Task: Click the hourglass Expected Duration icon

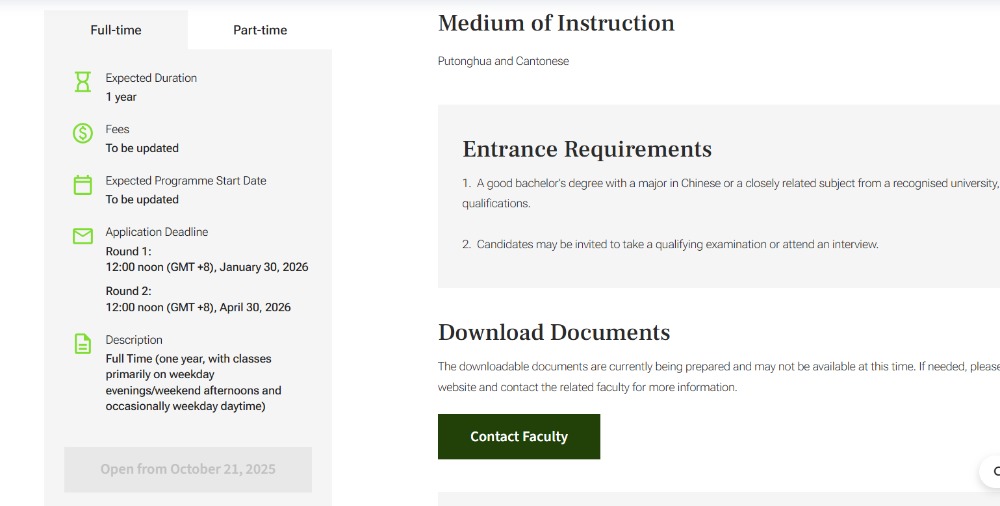Action: (x=83, y=82)
